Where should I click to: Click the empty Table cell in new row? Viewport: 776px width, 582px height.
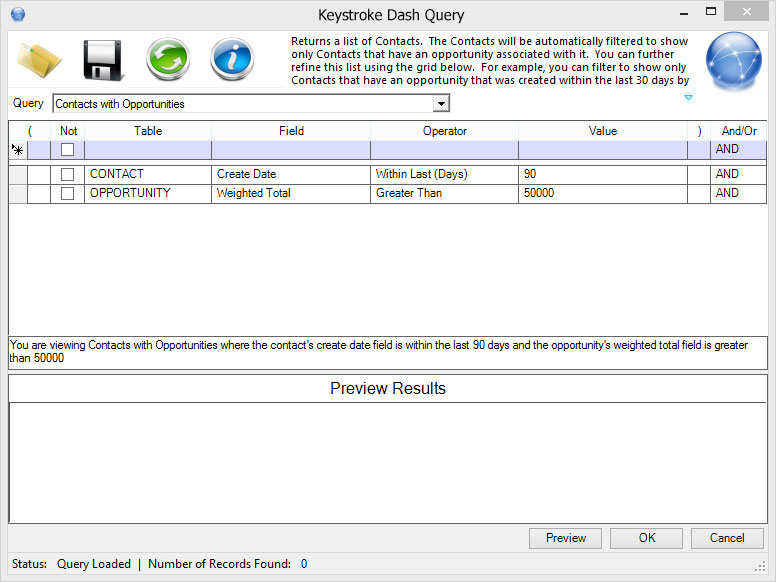coord(148,149)
